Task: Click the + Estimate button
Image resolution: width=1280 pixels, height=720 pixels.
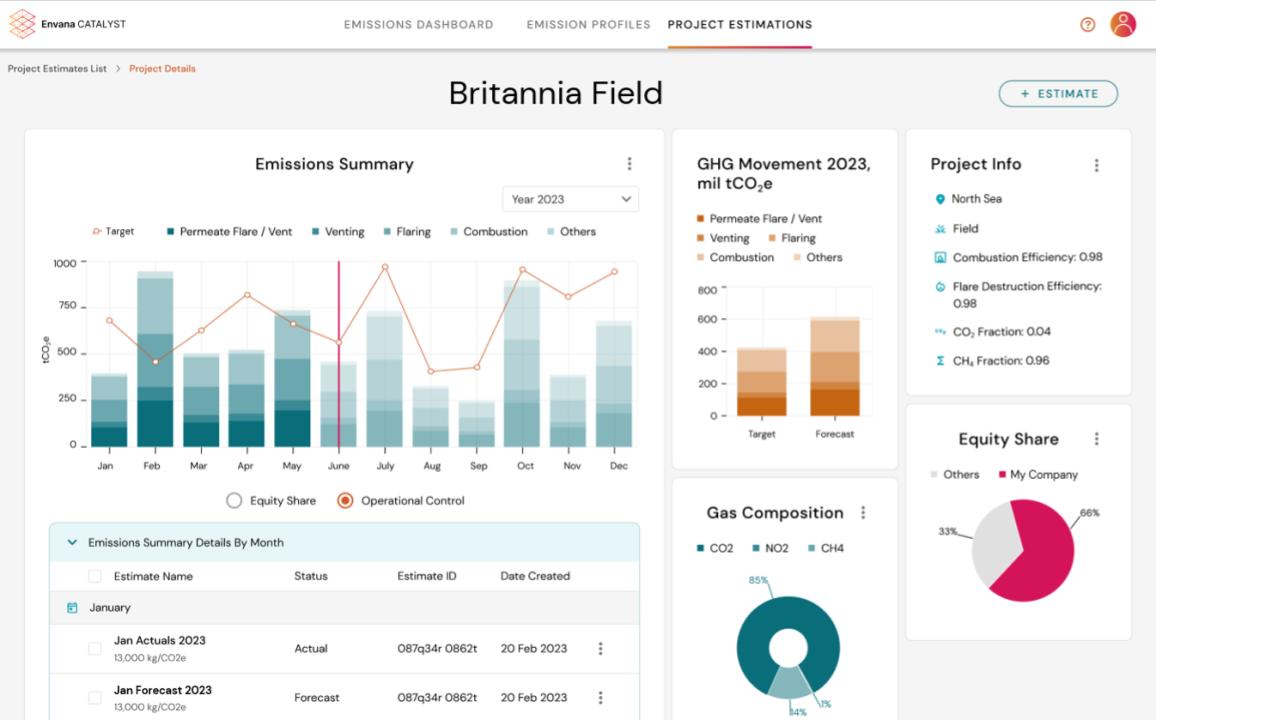Action: (1058, 93)
